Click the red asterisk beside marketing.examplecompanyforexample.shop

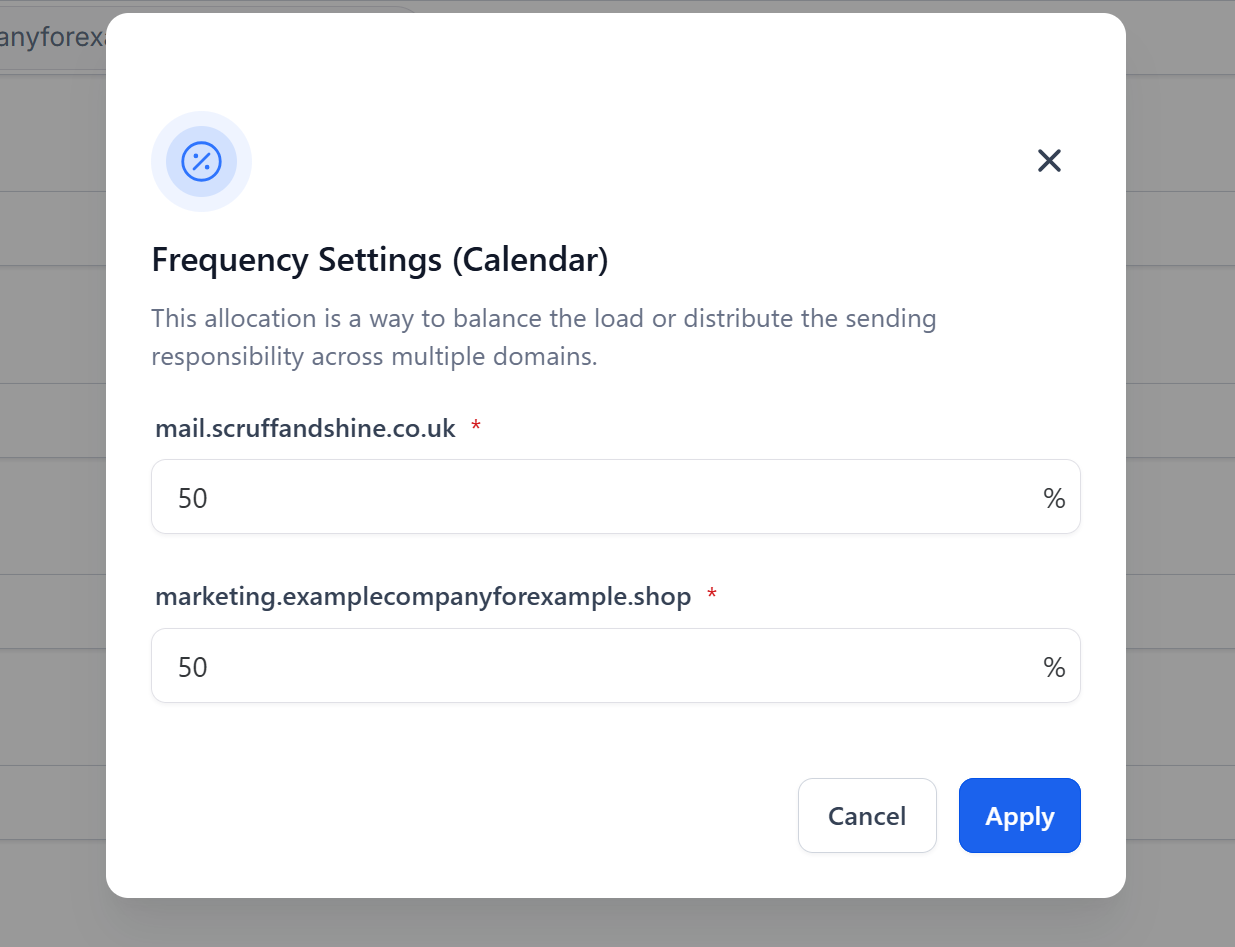coord(711,595)
